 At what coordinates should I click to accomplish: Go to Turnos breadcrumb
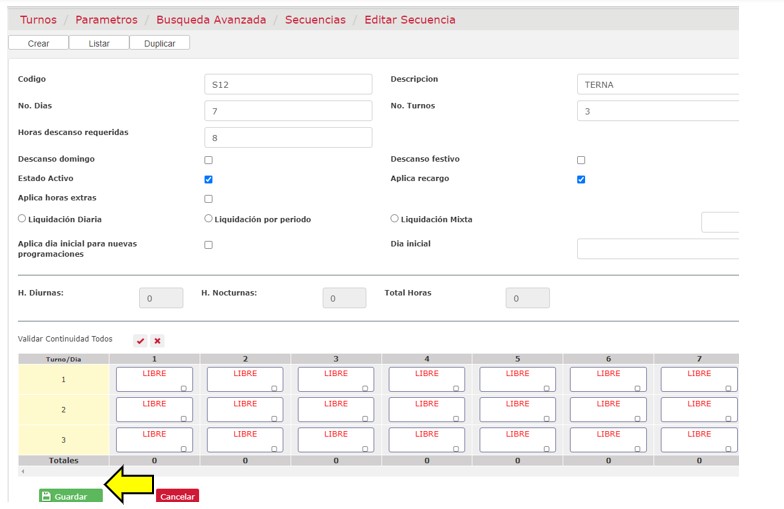pyautogui.click(x=38, y=20)
